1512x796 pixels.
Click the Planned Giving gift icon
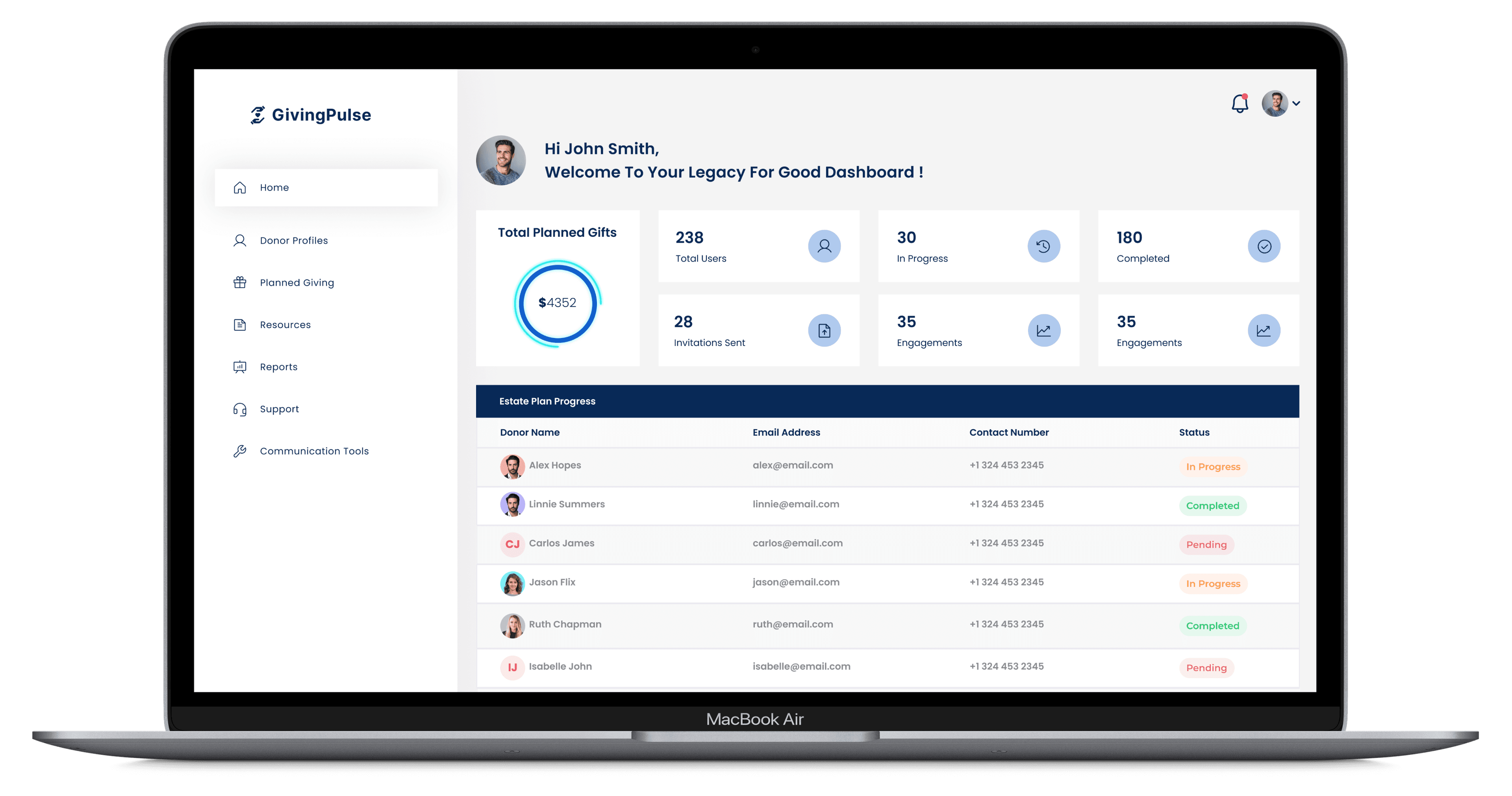[239, 282]
